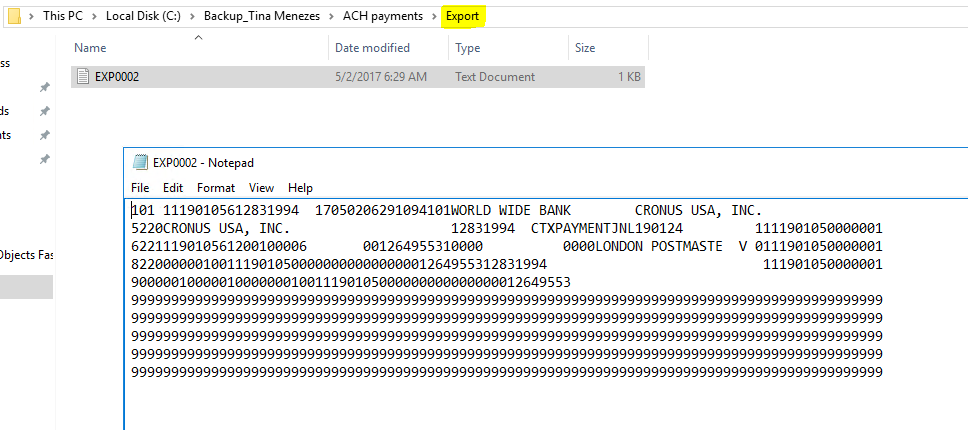
Task: Click the folder icon in address bar
Action: [x=14, y=16]
